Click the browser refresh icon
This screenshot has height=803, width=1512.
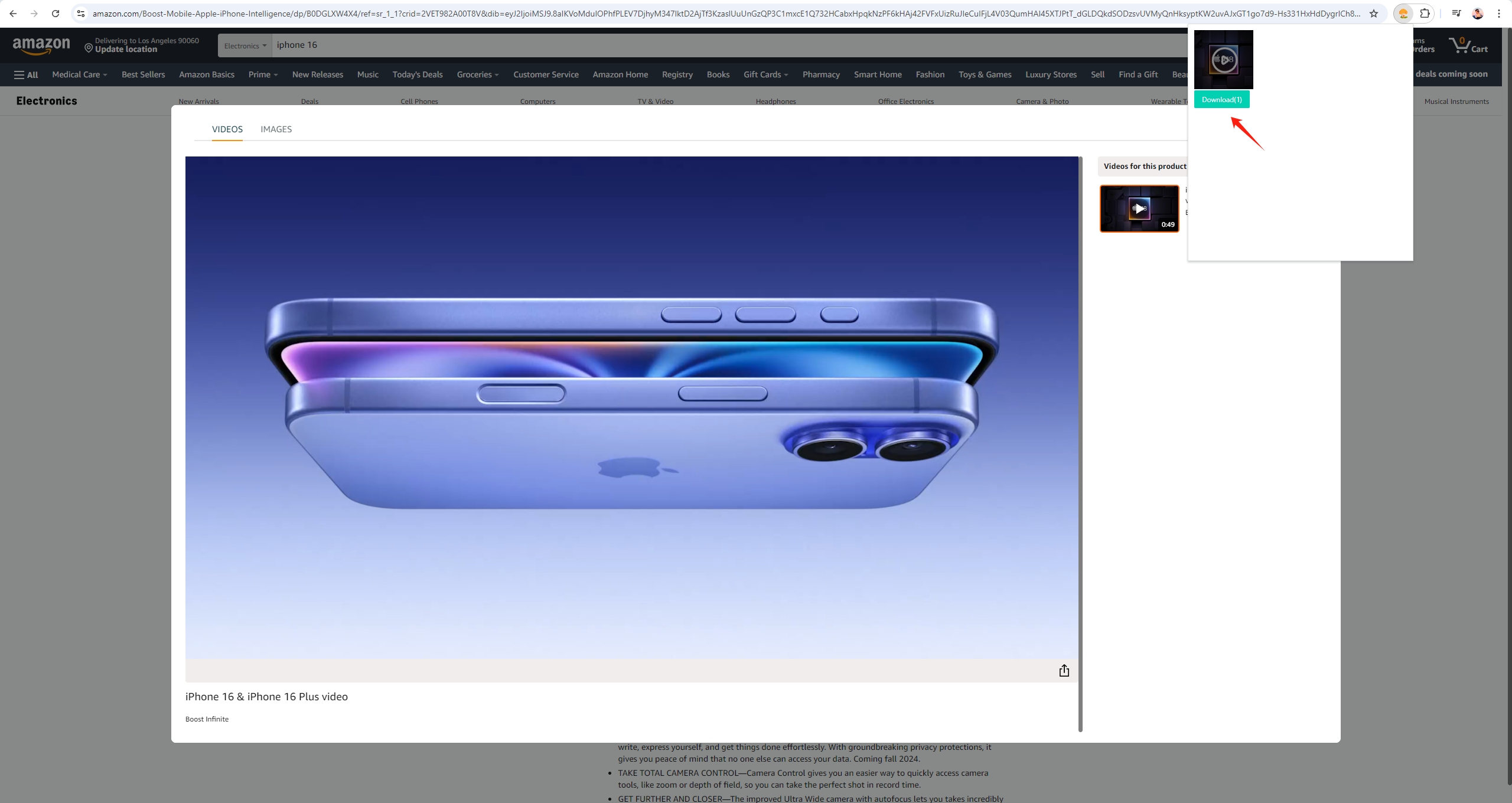(56, 14)
